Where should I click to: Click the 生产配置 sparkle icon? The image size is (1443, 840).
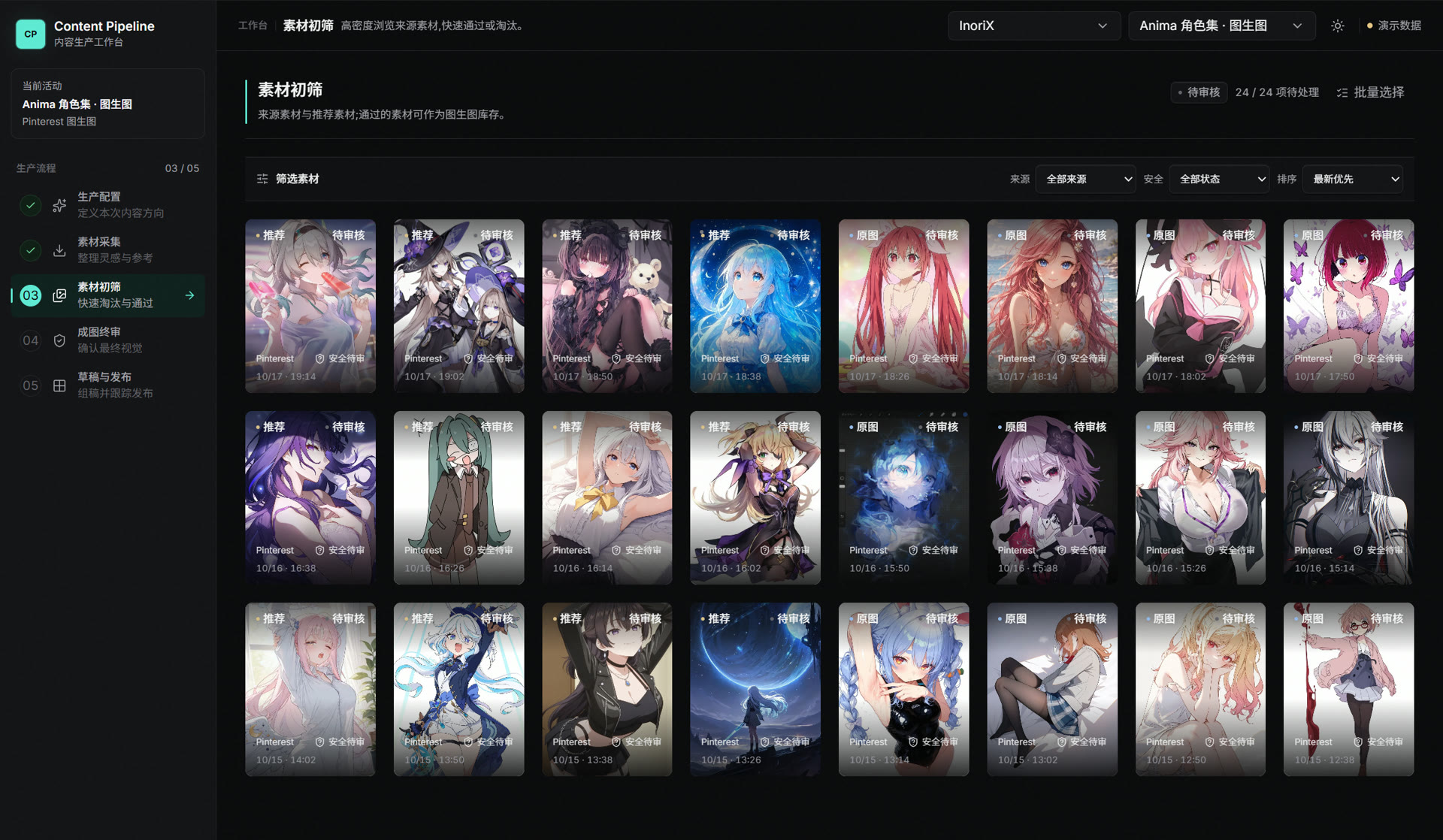tap(59, 205)
